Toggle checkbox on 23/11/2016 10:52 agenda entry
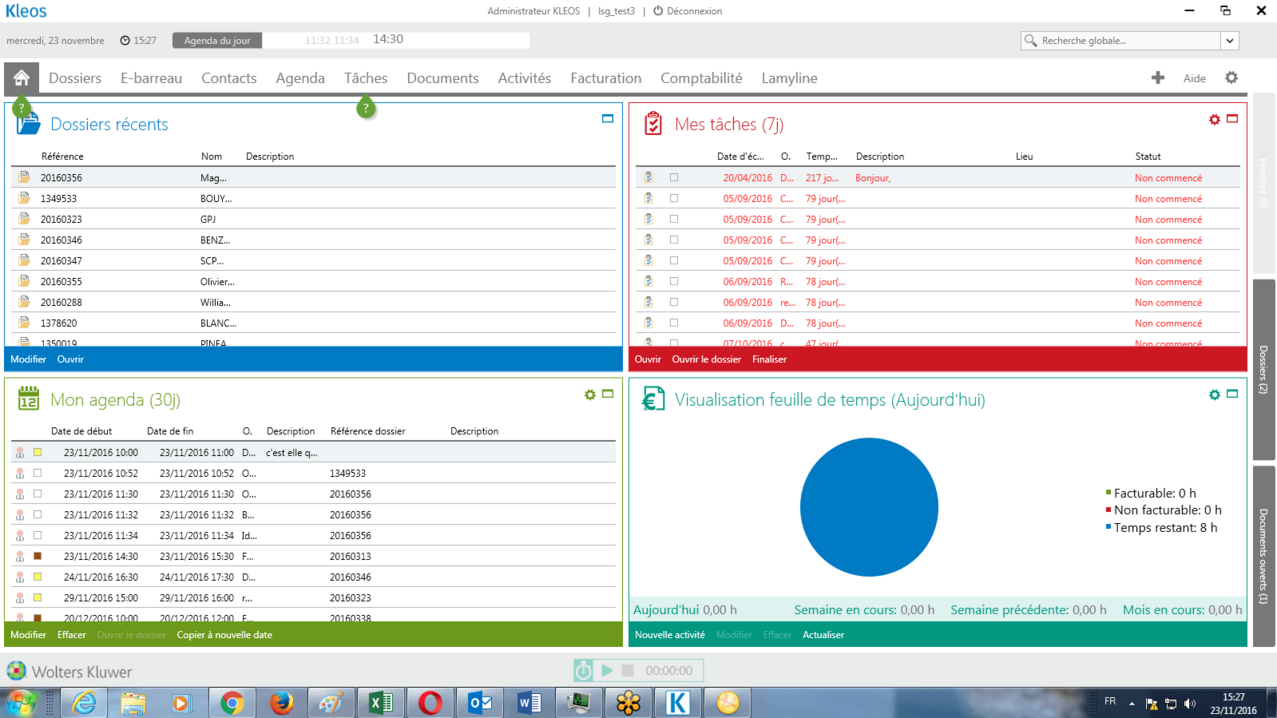This screenshot has width=1277, height=718. 38,473
